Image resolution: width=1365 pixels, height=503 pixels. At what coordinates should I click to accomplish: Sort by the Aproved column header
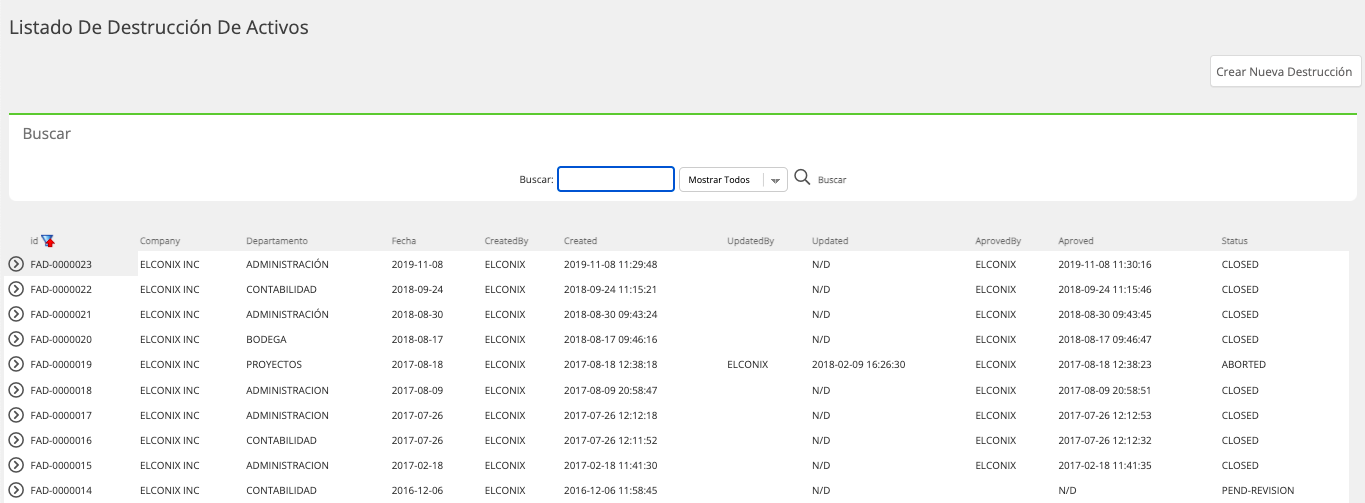[x=1076, y=241]
